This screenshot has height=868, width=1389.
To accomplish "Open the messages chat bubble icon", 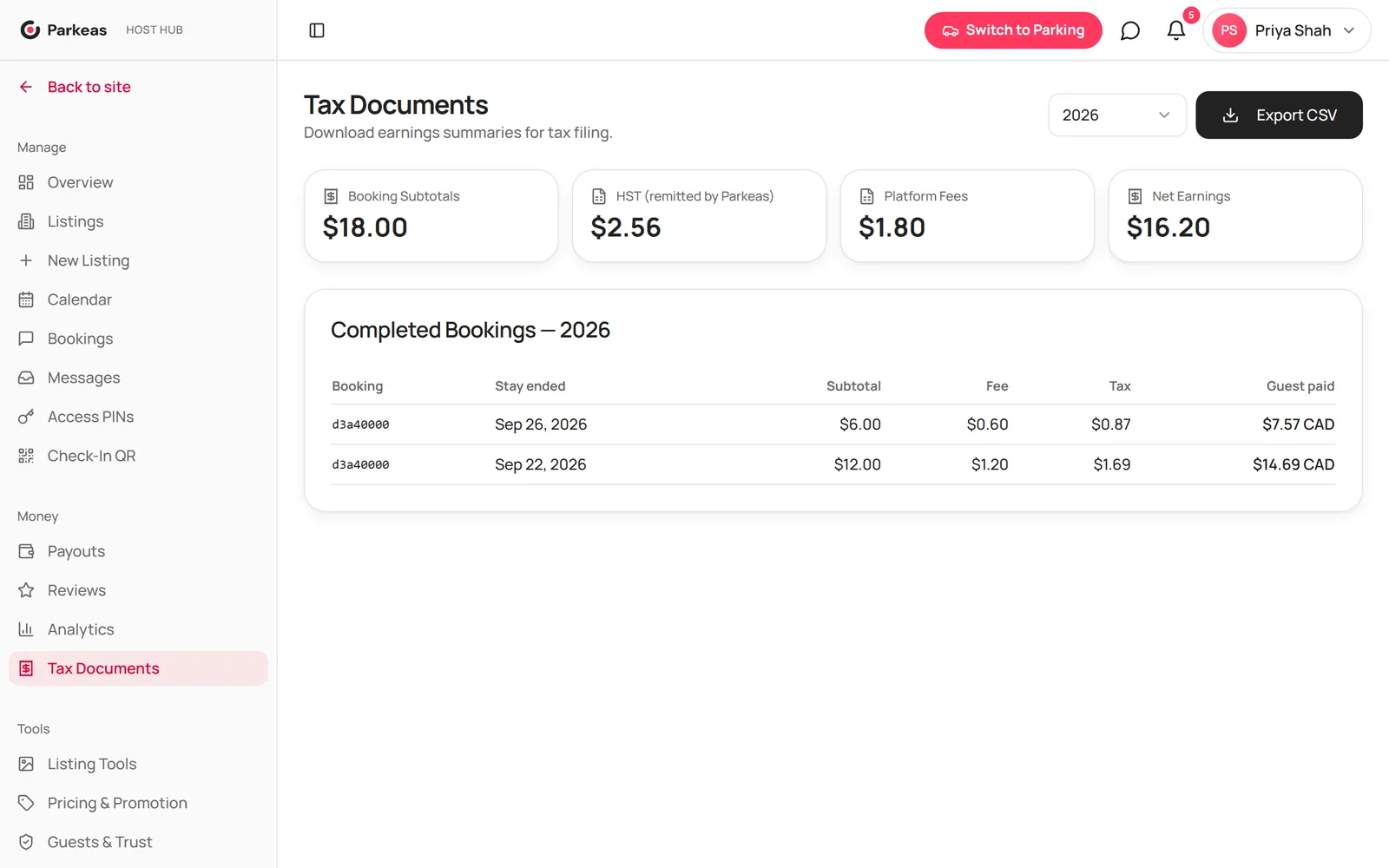I will pyautogui.click(x=1129, y=30).
